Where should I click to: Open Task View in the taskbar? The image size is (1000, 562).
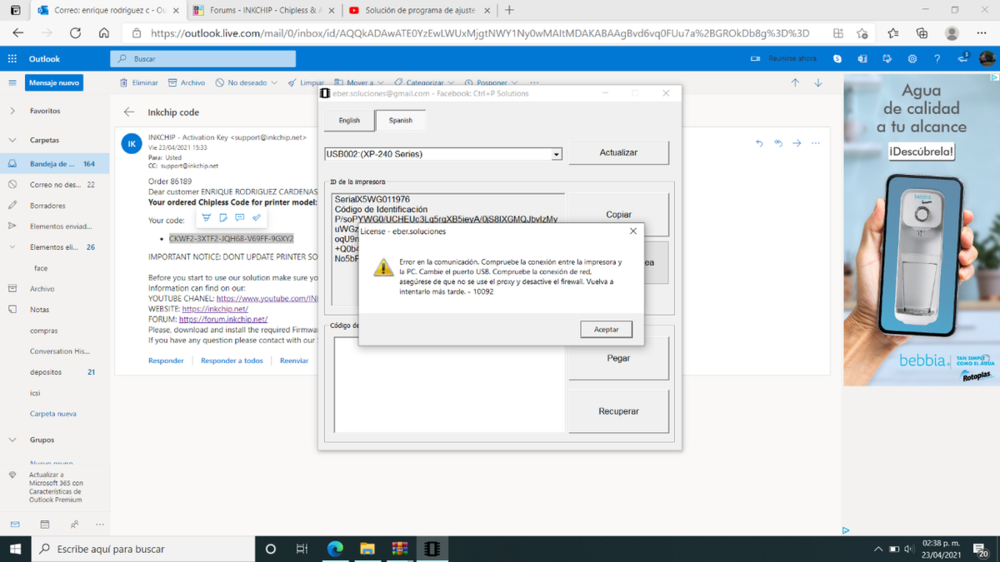pos(302,549)
